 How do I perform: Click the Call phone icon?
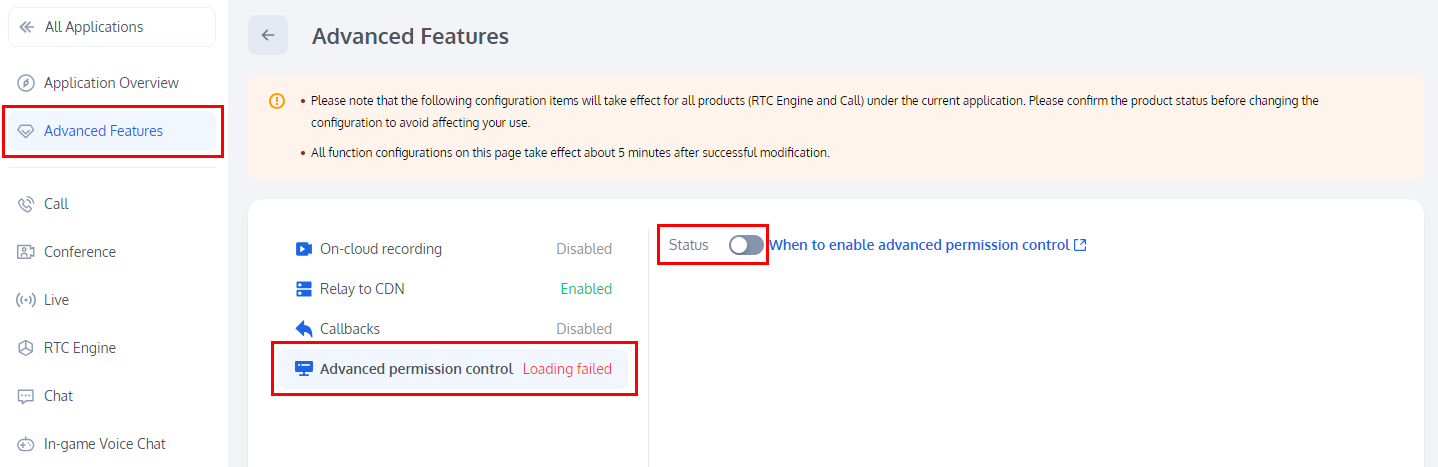coord(26,204)
